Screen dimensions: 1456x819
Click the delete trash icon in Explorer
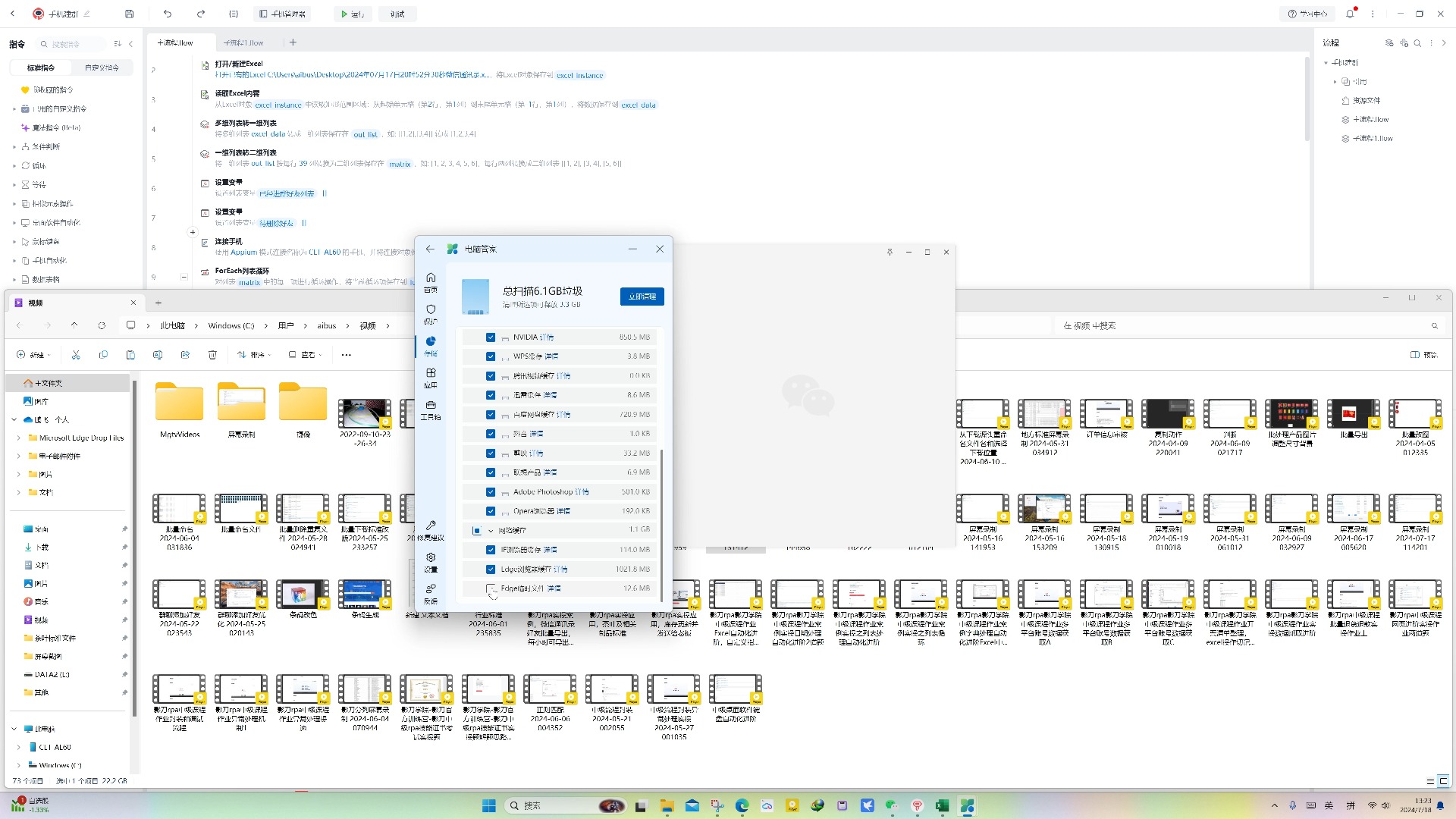212,355
